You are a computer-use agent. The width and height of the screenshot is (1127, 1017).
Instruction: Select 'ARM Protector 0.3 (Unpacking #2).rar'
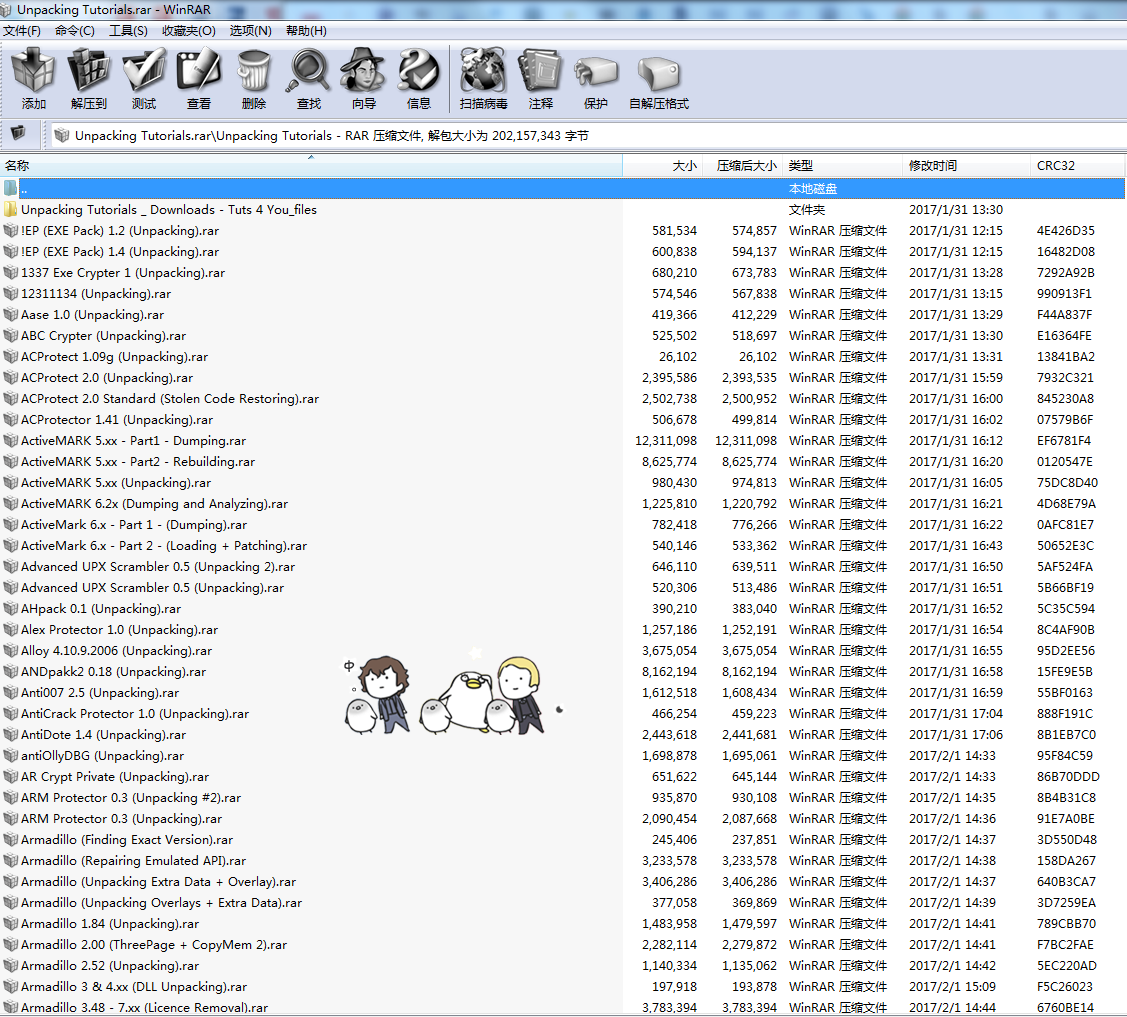coord(131,798)
